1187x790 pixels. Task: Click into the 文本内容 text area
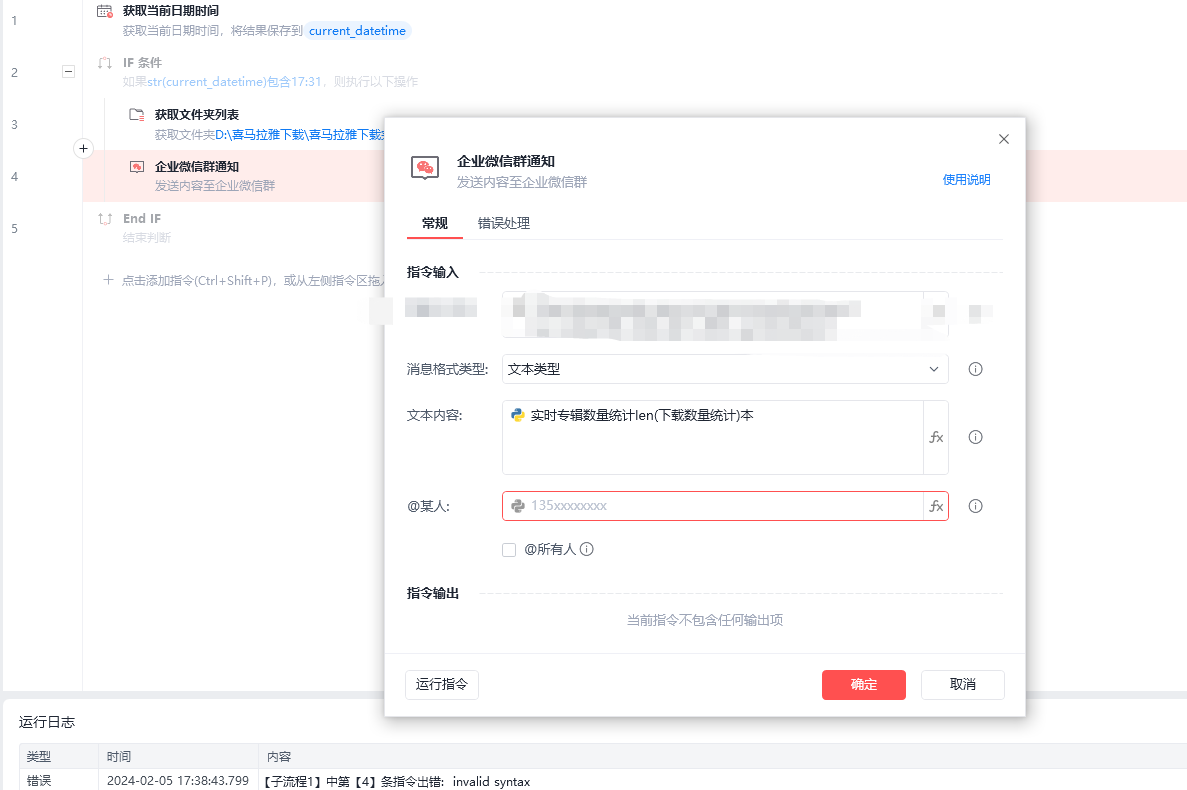(x=712, y=437)
